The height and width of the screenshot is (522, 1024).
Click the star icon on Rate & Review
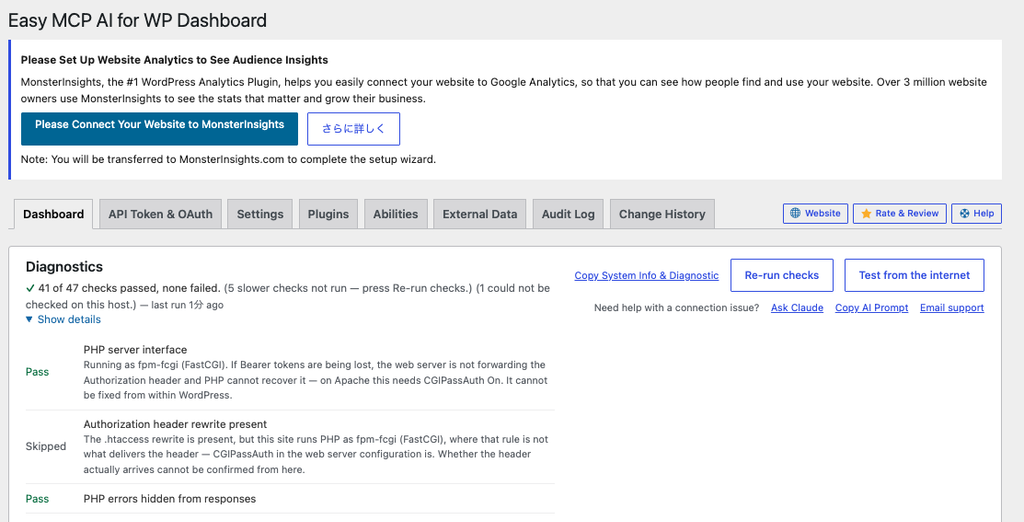(866, 213)
